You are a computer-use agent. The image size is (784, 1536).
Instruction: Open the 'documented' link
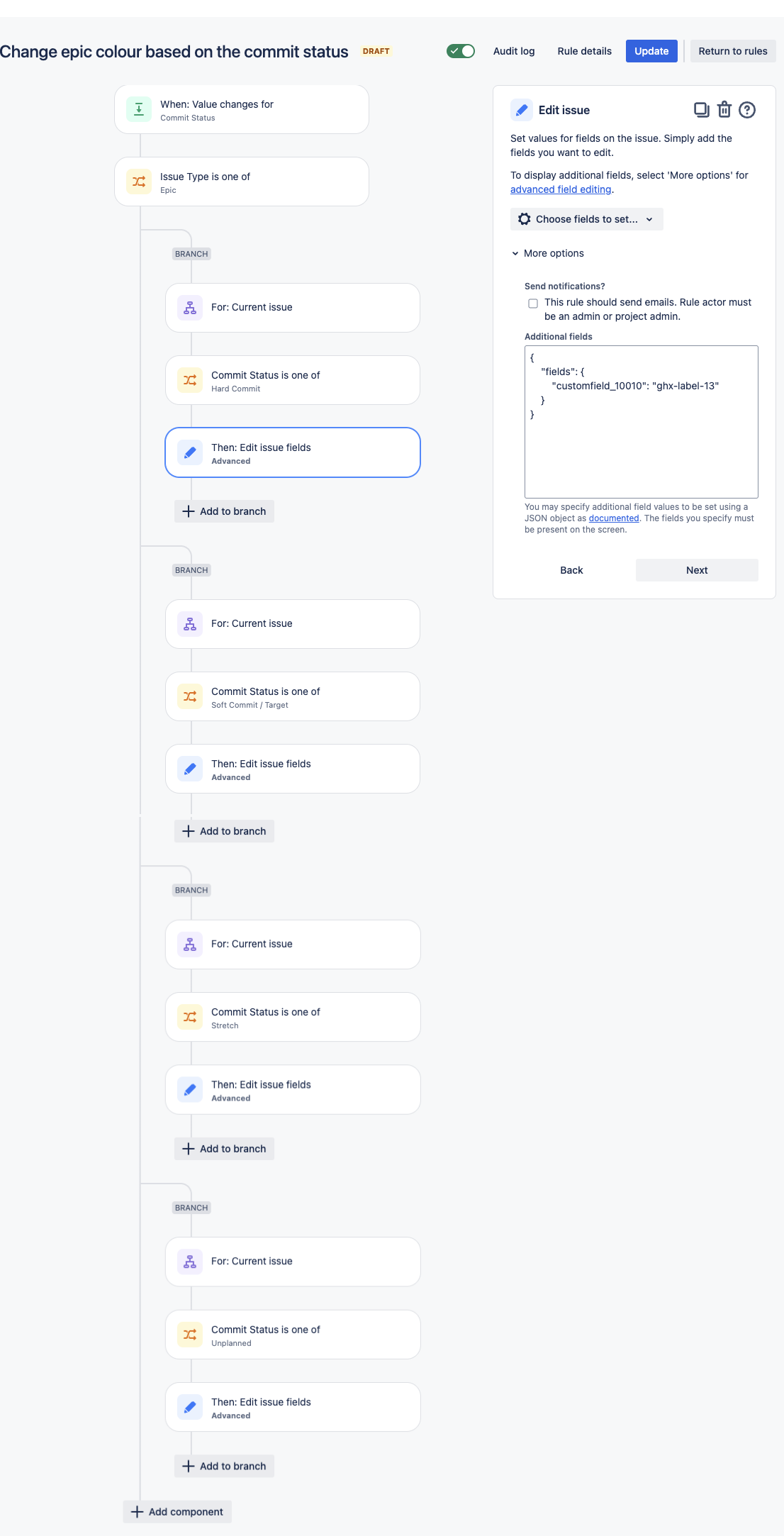(614, 518)
